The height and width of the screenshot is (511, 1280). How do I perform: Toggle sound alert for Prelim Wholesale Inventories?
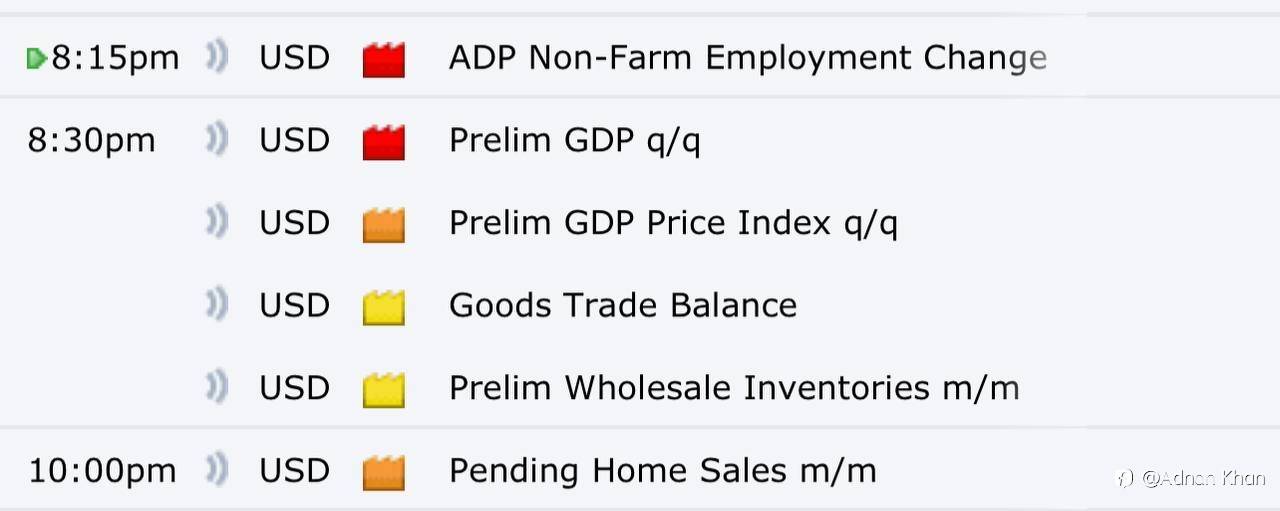click(216, 386)
